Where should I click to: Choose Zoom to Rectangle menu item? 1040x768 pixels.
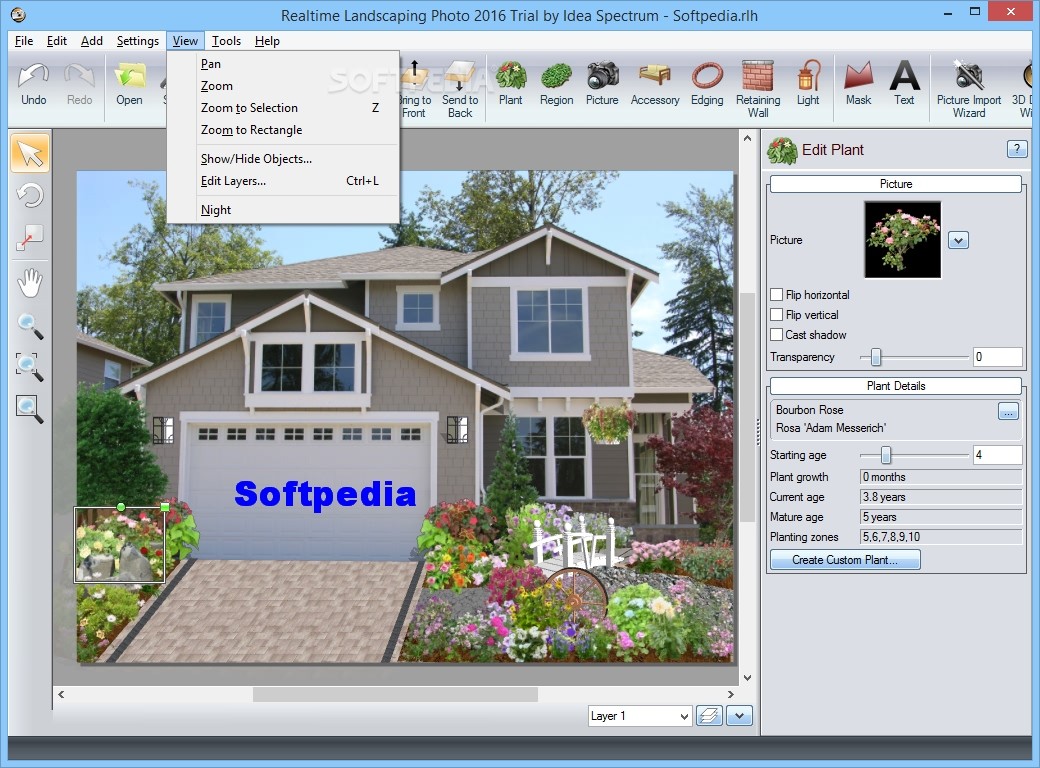click(283, 130)
